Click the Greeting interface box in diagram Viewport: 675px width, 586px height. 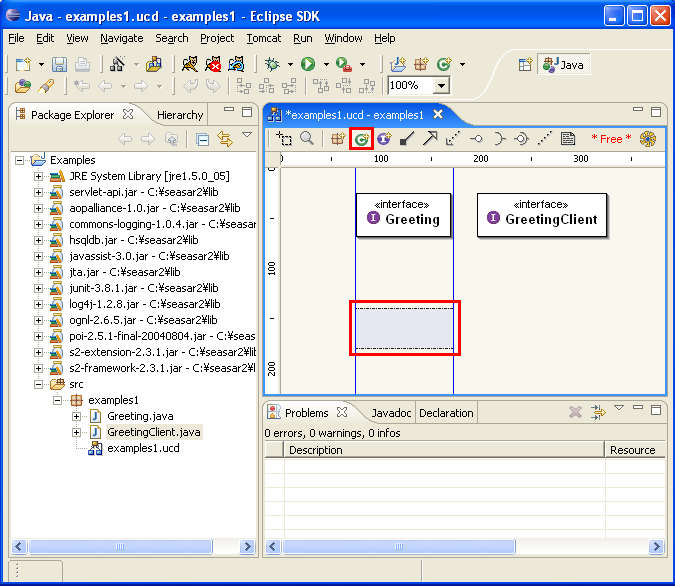[x=403, y=214]
